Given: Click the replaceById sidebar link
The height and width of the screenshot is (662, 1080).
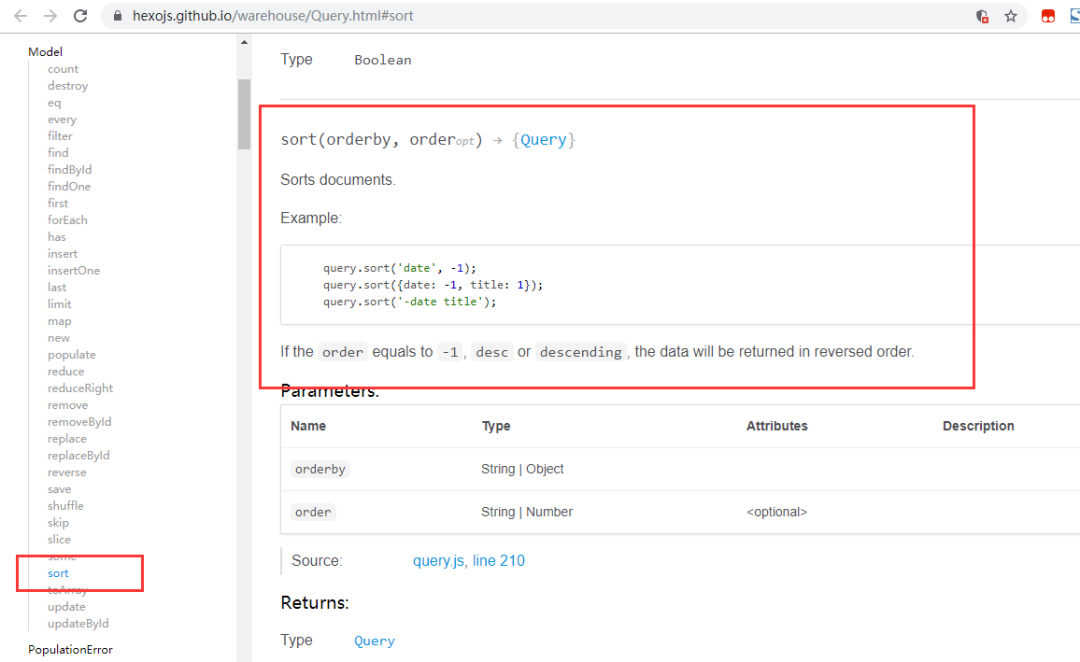Looking at the screenshot, I should [79, 455].
